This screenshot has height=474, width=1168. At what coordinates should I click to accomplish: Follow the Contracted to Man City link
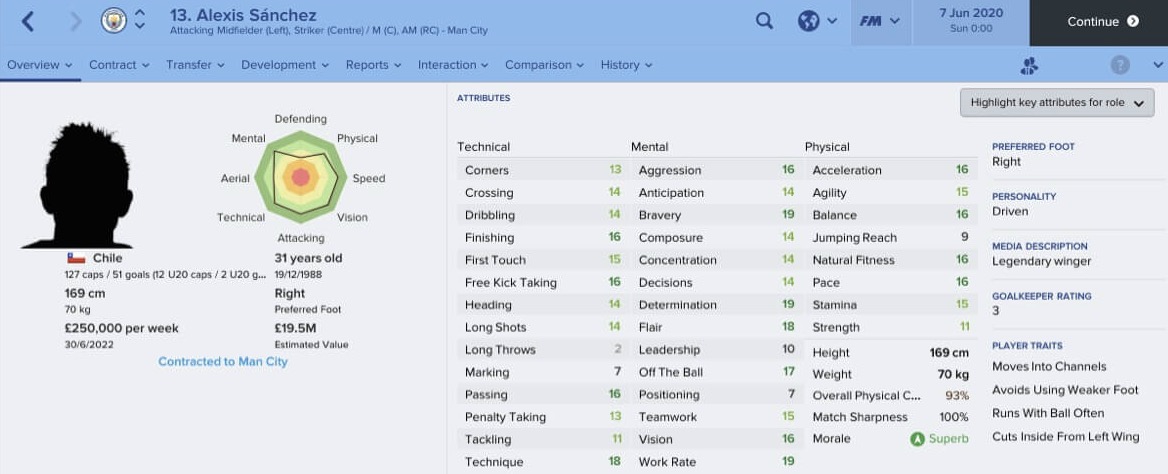click(x=223, y=361)
